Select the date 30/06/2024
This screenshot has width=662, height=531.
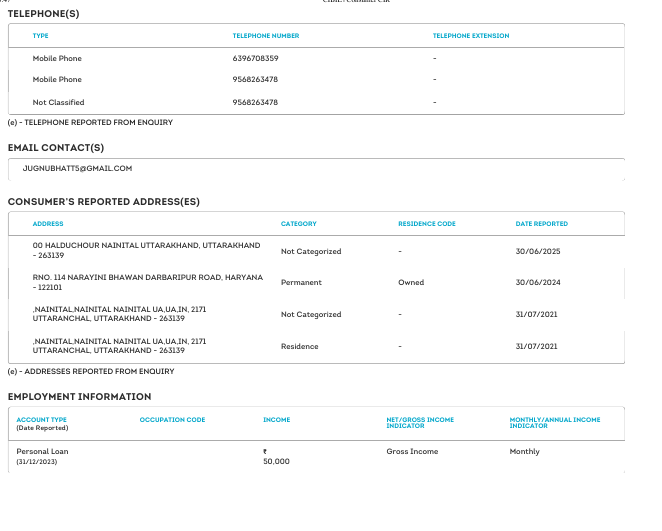click(538, 282)
